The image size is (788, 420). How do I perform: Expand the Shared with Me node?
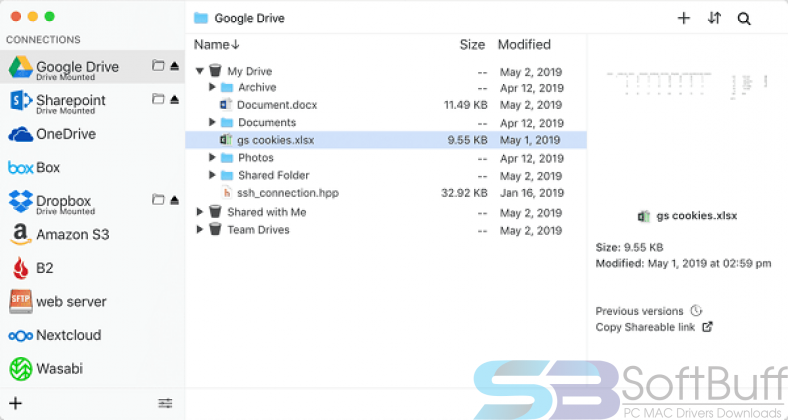click(200, 212)
